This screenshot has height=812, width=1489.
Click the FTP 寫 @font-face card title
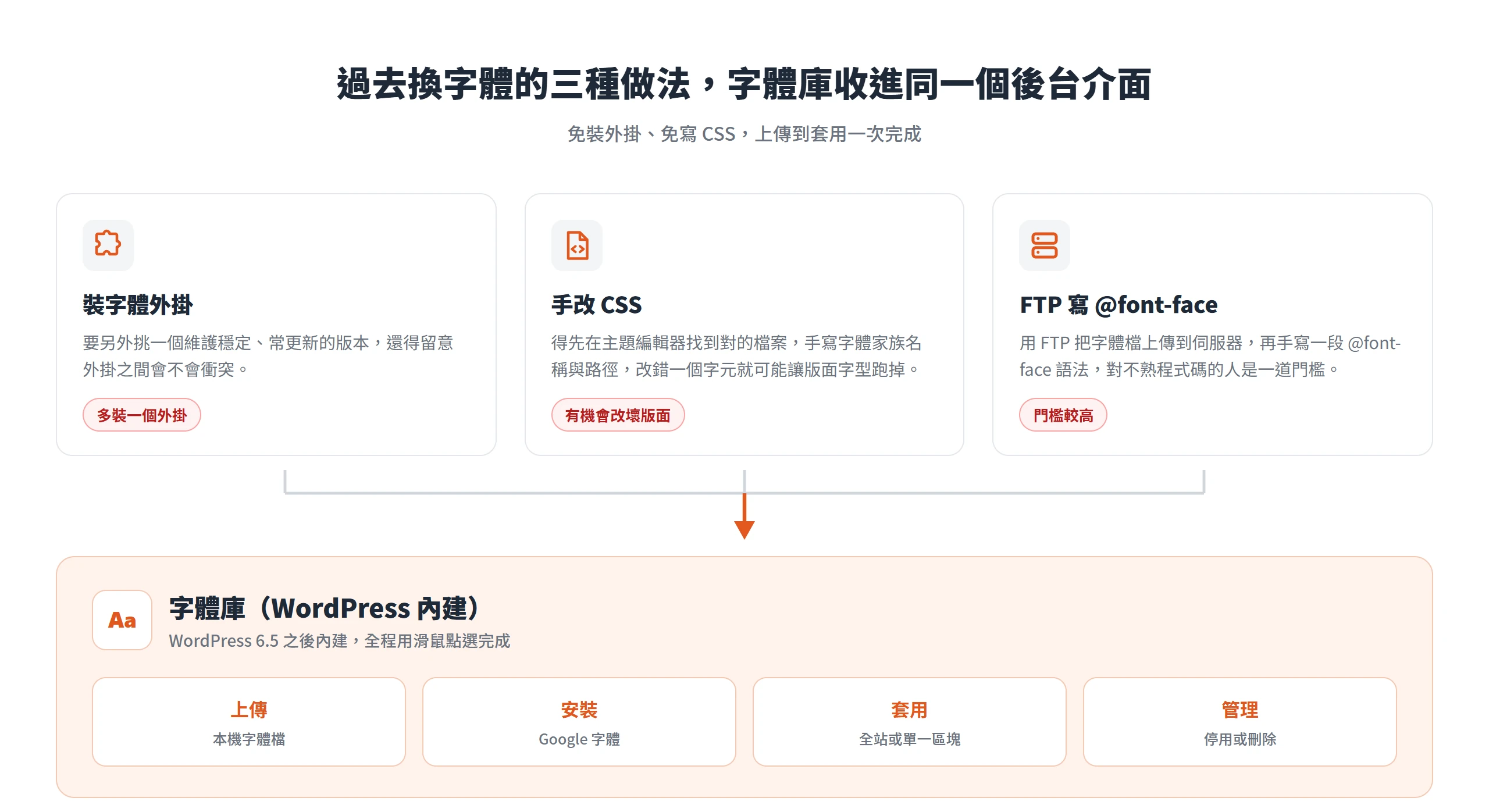(x=1118, y=305)
